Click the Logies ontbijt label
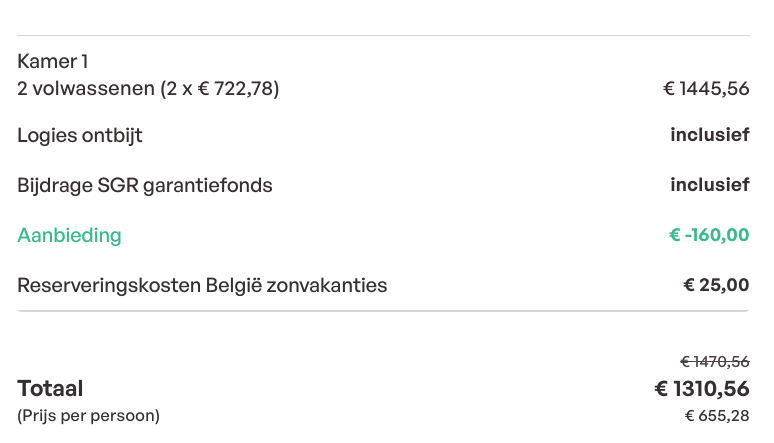Viewport: 774px width, 443px height. [80, 135]
